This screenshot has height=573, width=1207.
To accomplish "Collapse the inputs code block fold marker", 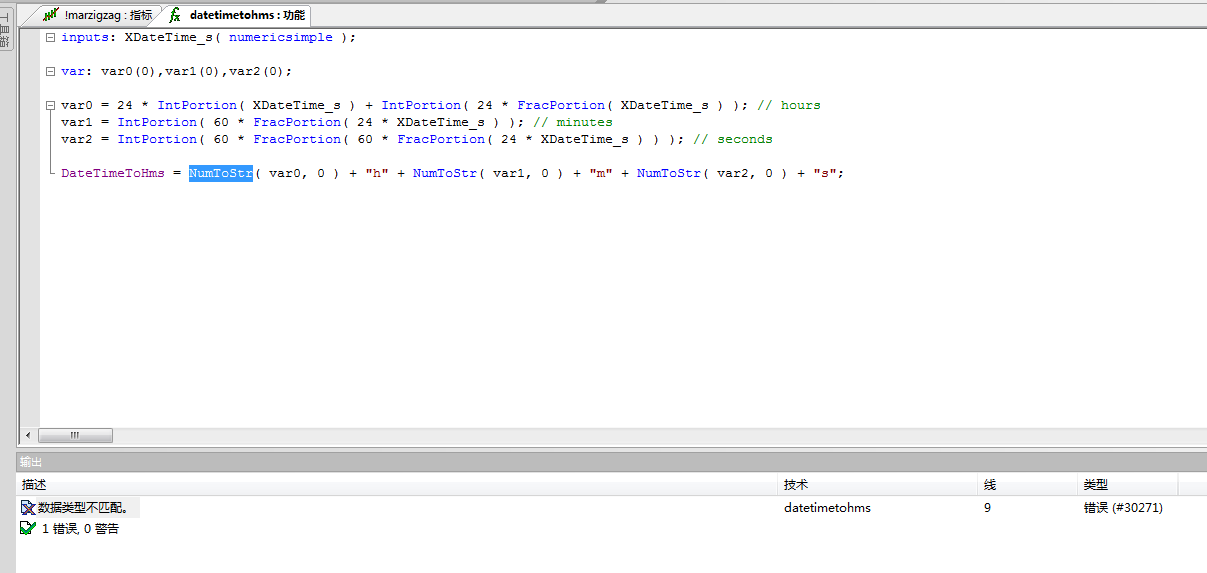I will click(49, 37).
